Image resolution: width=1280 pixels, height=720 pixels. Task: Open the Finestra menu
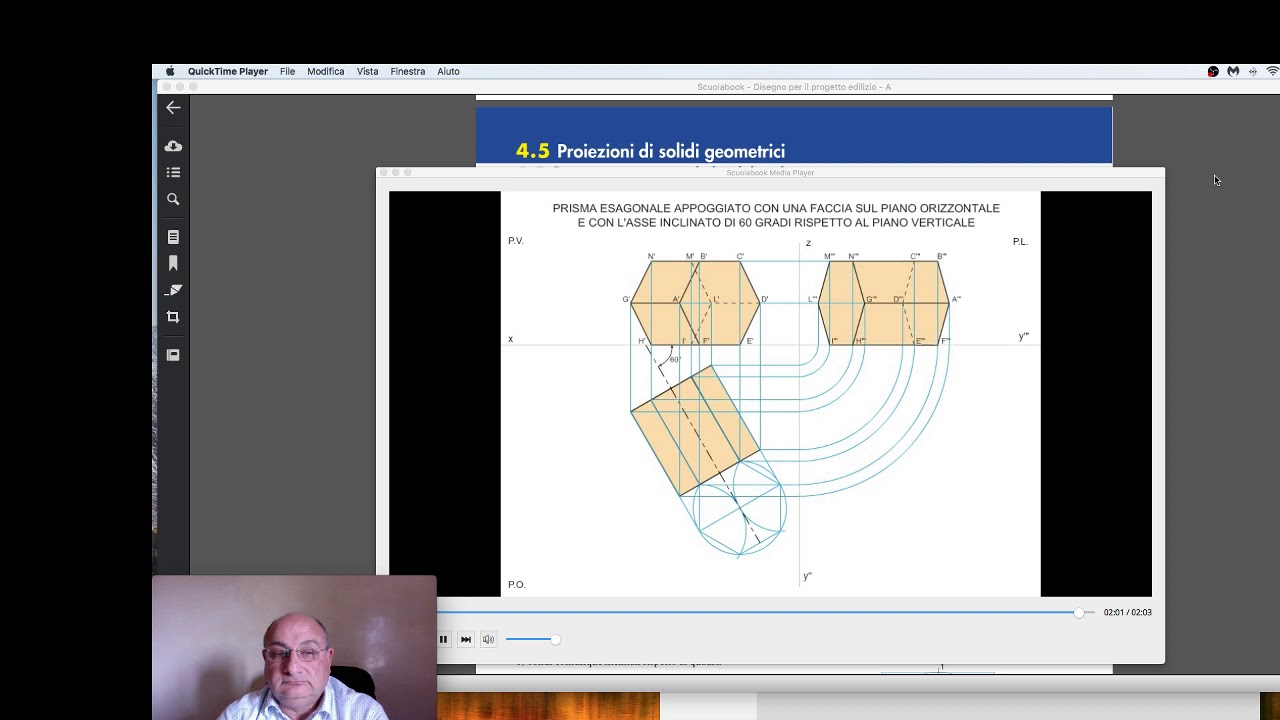coord(408,71)
